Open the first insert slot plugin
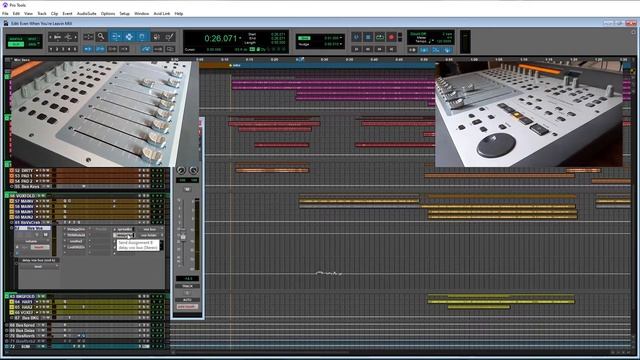The width and height of the screenshot is (640, 360). point(76,229)
